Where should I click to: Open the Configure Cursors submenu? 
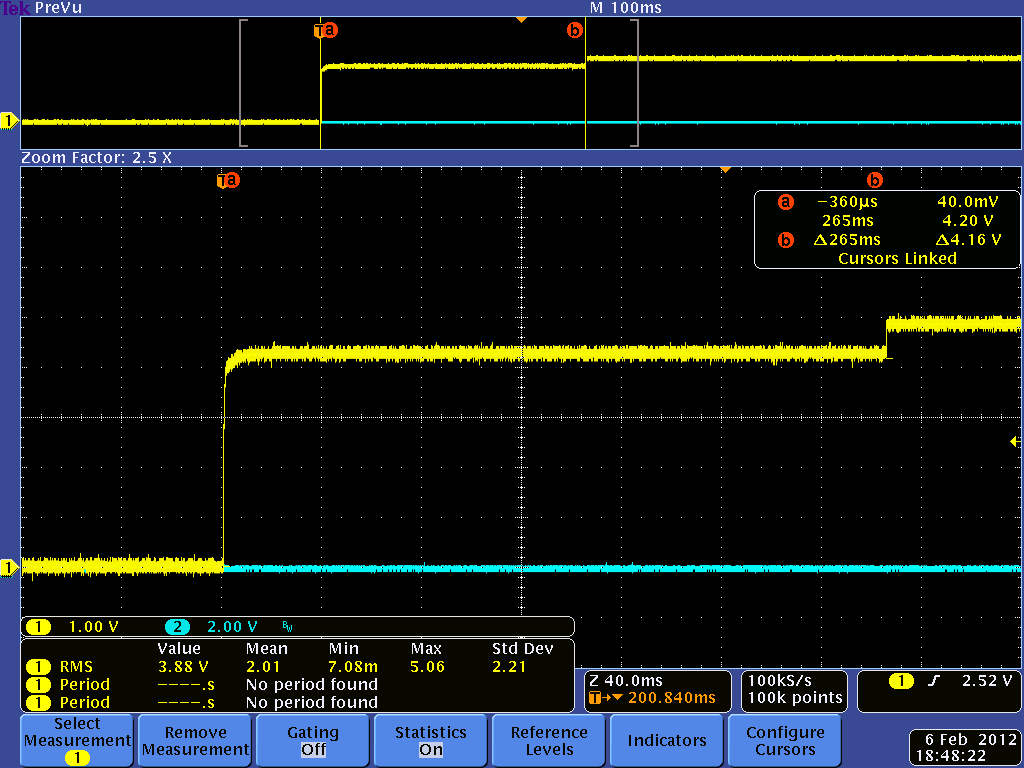785,740
